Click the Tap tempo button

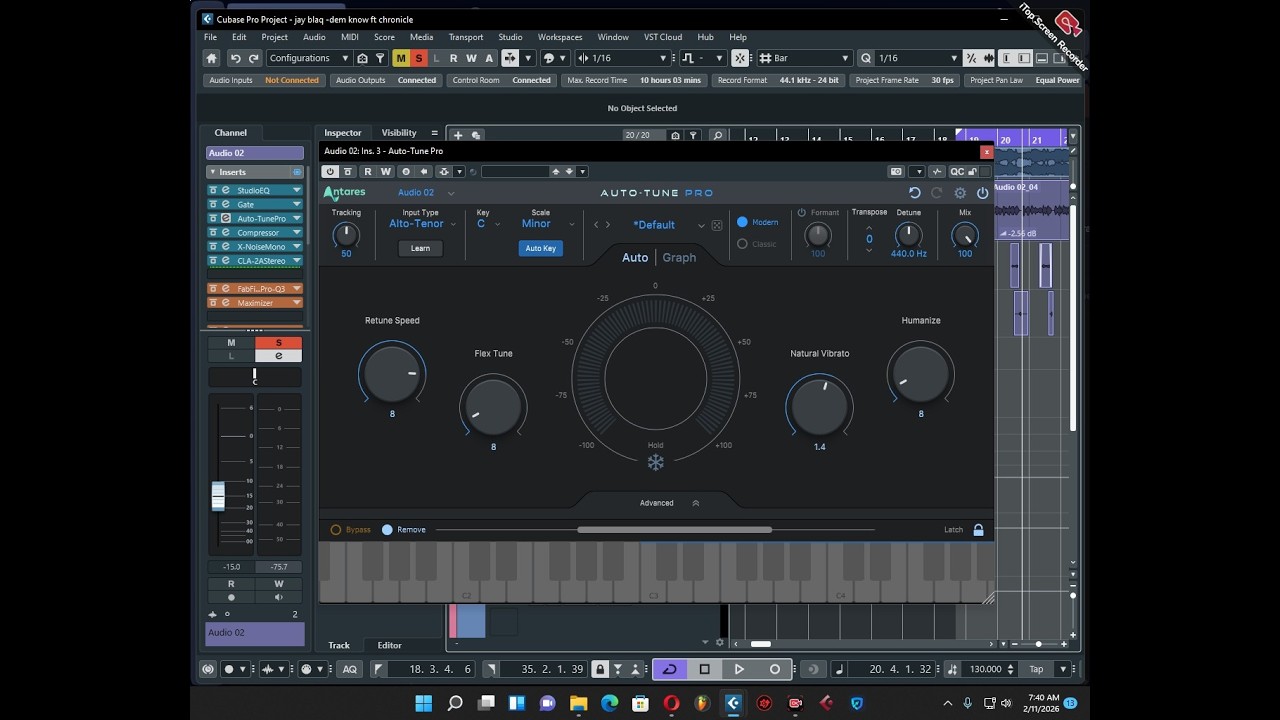[1036, 669]
